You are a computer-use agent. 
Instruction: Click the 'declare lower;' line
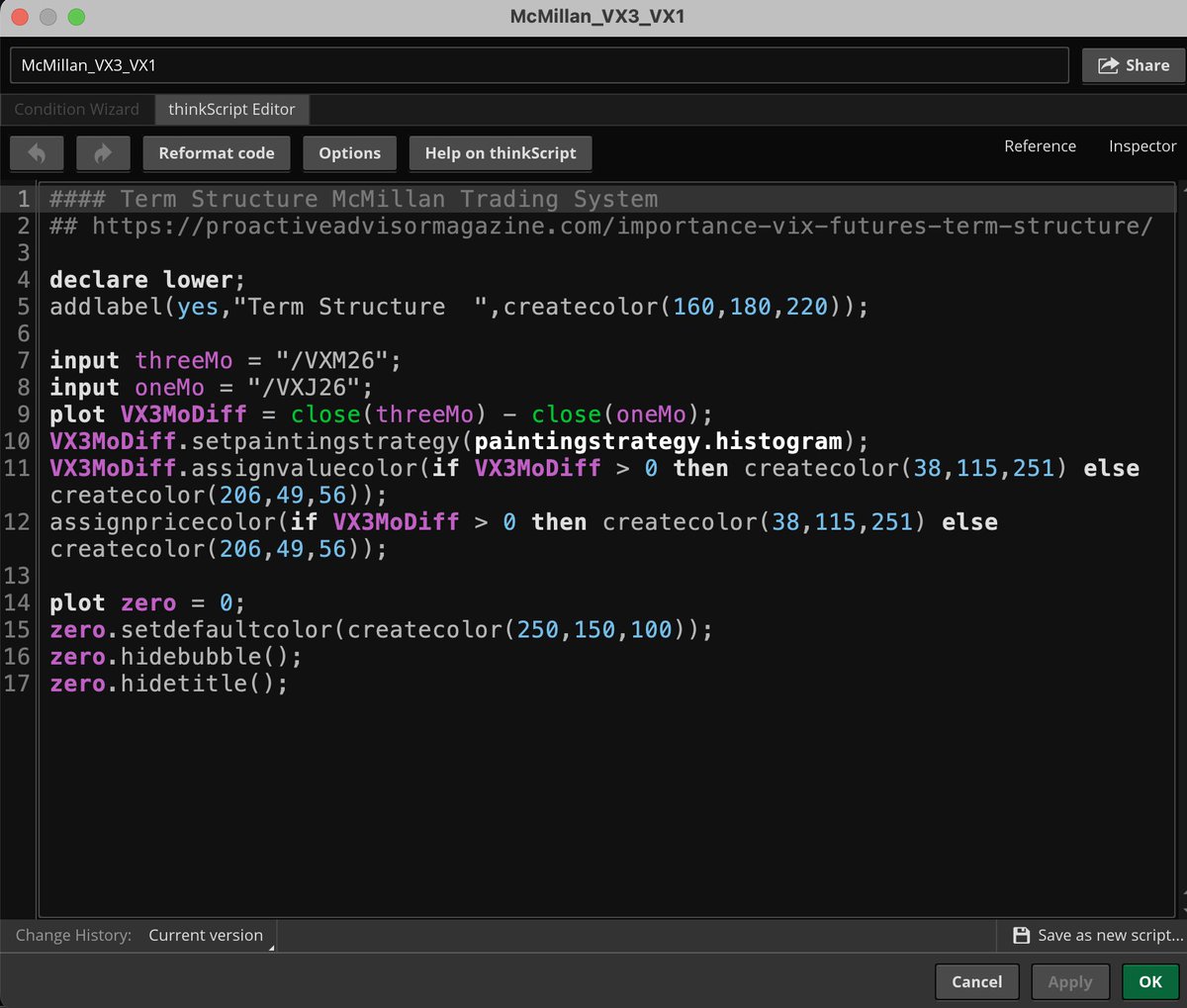click(x=147, y=280)
